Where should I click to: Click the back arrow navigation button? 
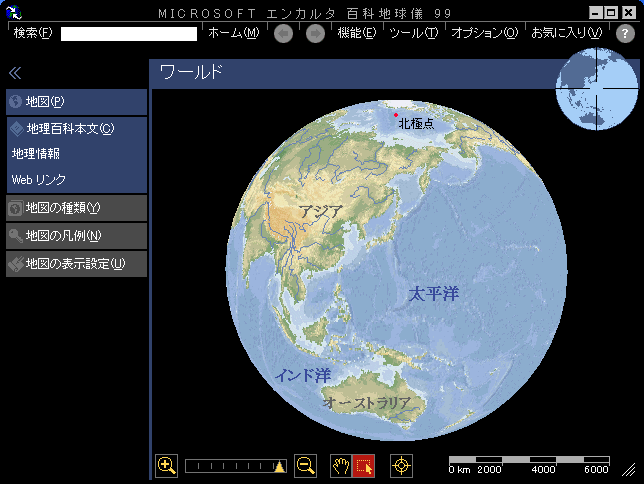[x=283, y=33]
